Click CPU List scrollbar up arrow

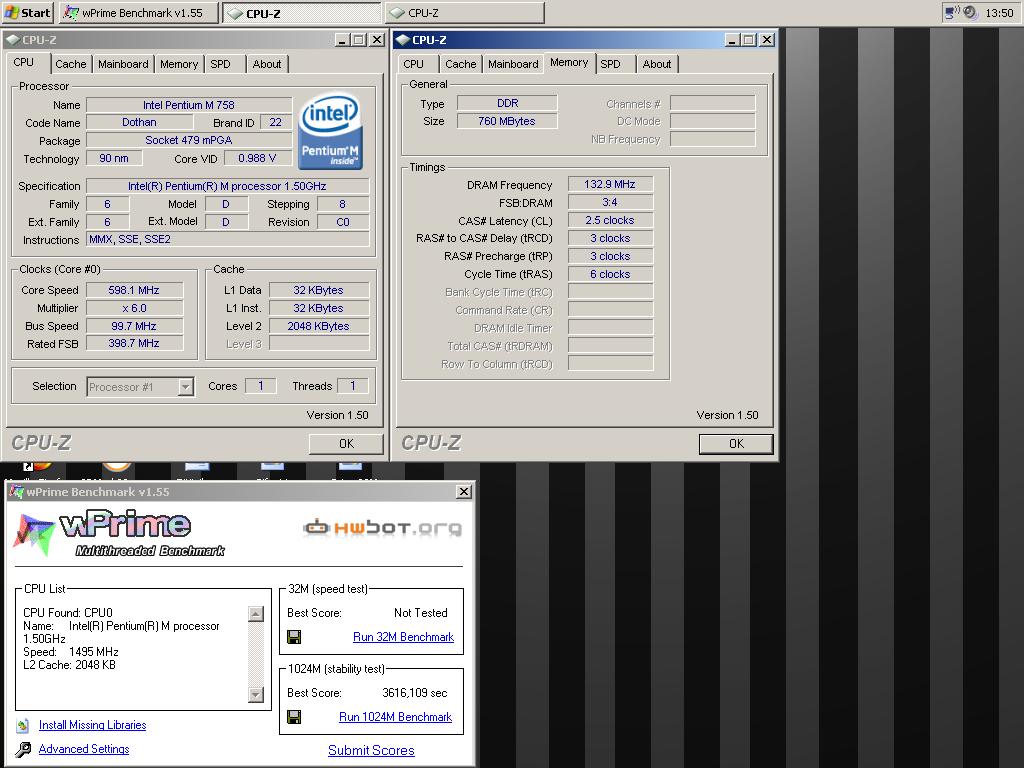[x=256, y=614]
